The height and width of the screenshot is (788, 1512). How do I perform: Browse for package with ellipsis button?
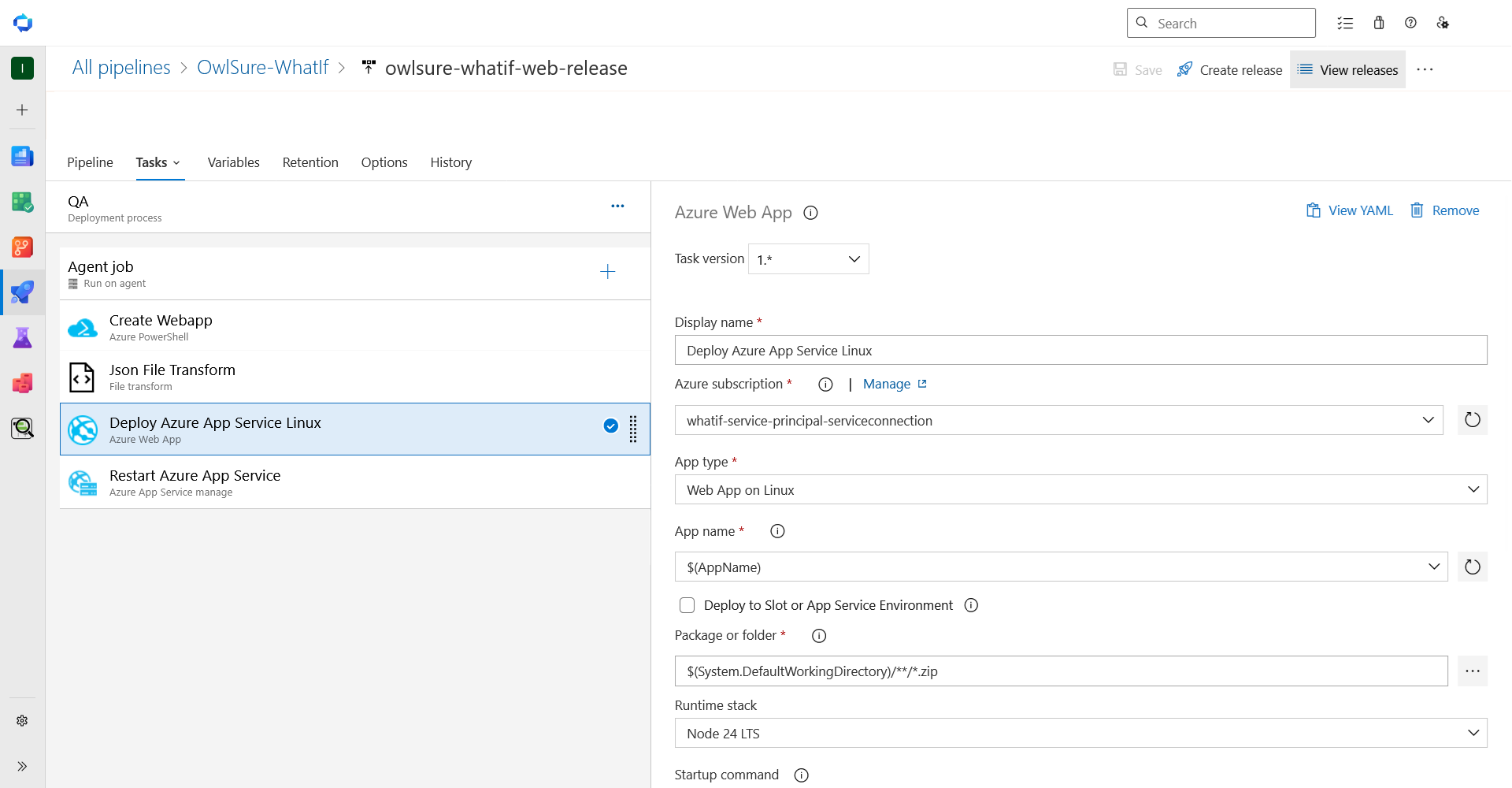(1473, 671)
